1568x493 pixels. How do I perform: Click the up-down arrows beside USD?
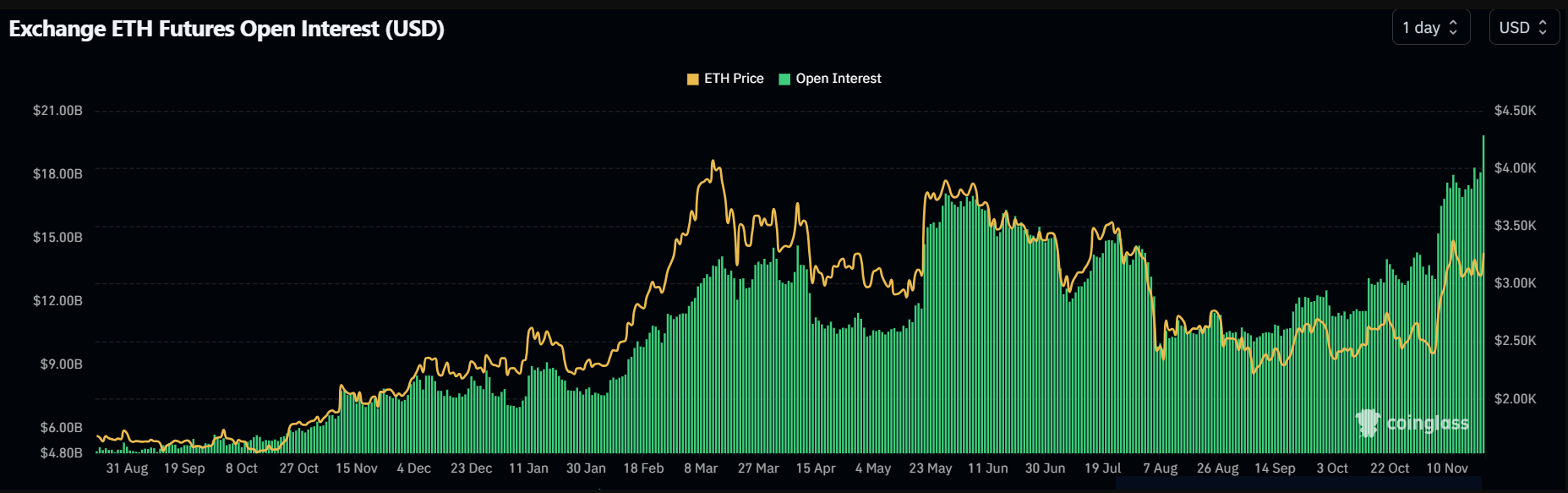tap(1543, 27)
